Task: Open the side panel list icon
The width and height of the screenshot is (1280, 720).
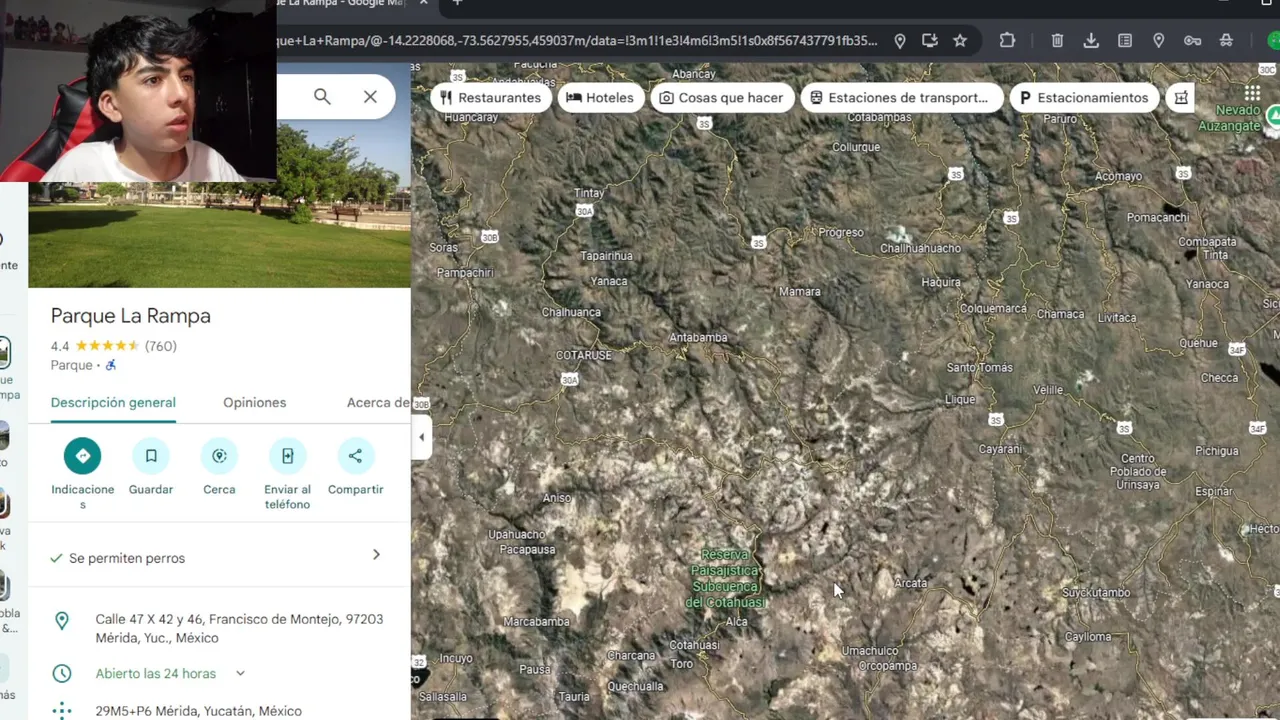Action: (1125, 41)
